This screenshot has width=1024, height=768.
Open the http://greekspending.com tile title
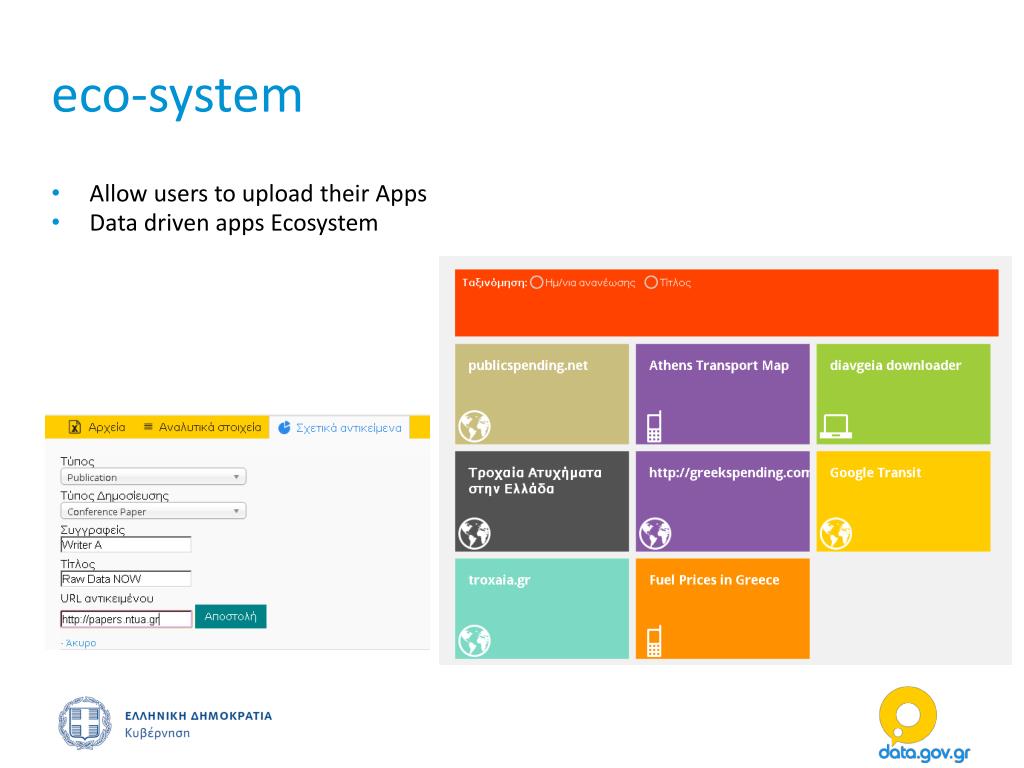coord(729,473)
